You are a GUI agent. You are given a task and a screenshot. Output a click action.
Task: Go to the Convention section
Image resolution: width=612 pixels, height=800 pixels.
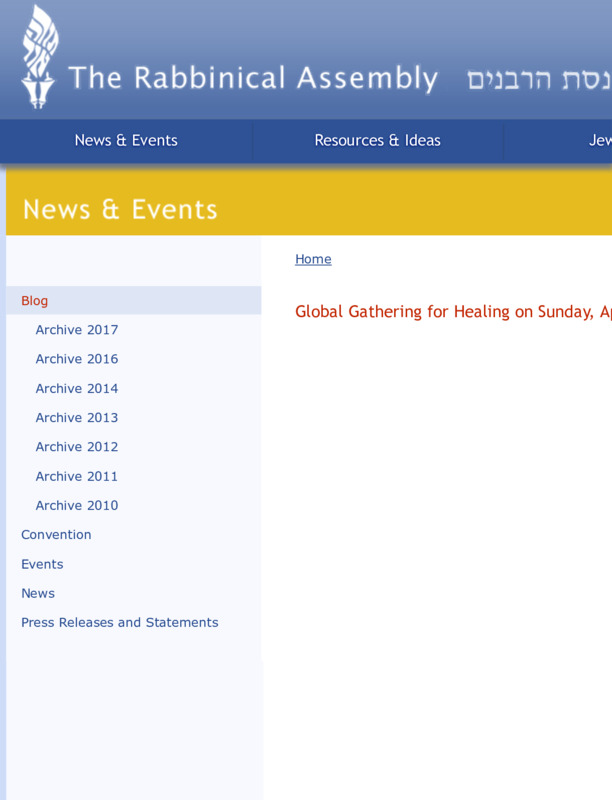coord(56,535)
